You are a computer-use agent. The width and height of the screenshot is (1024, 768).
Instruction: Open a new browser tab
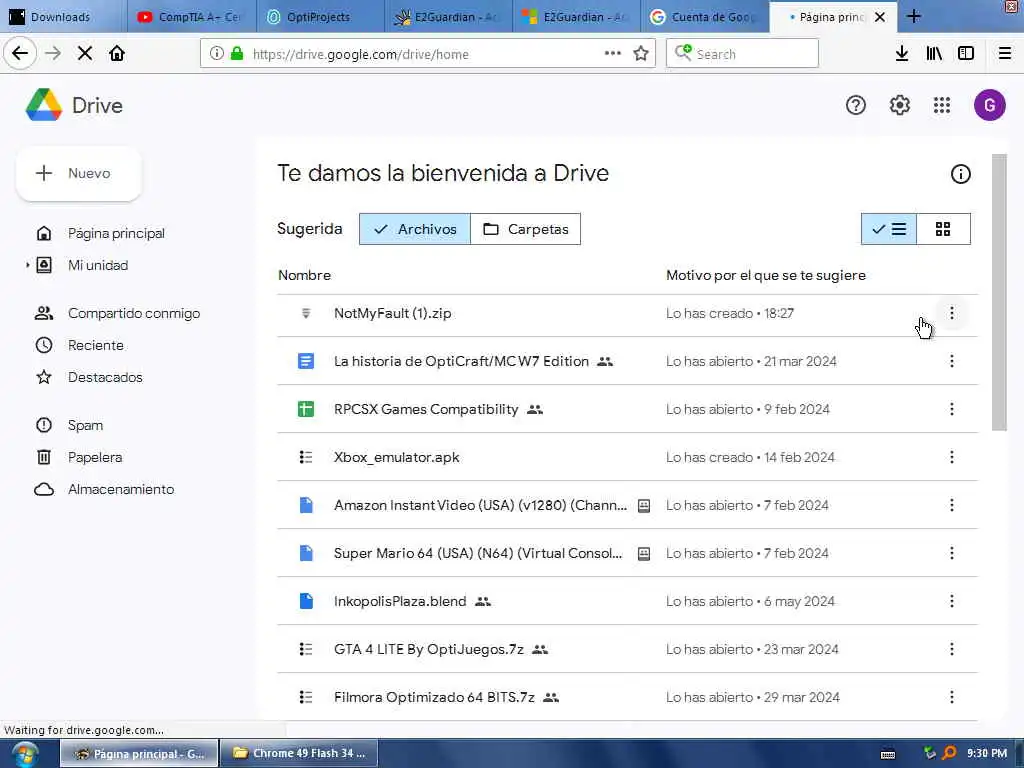click(x=914, y=17)
